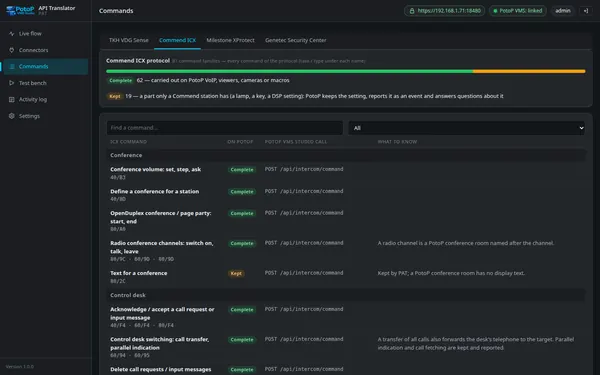
Task: Click the https://192.168.1.71:18480 server address pill
Action: 445,11
